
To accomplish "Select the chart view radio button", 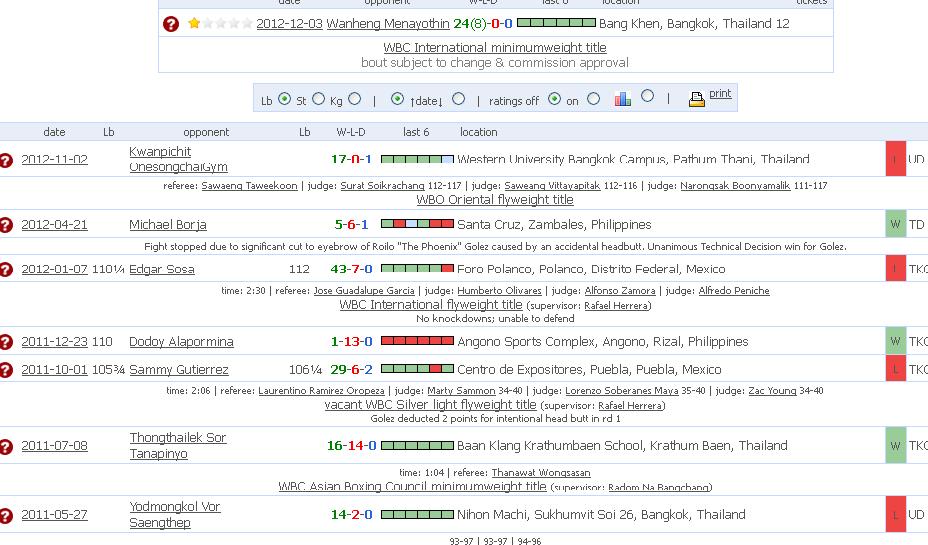I will [647, 95].
